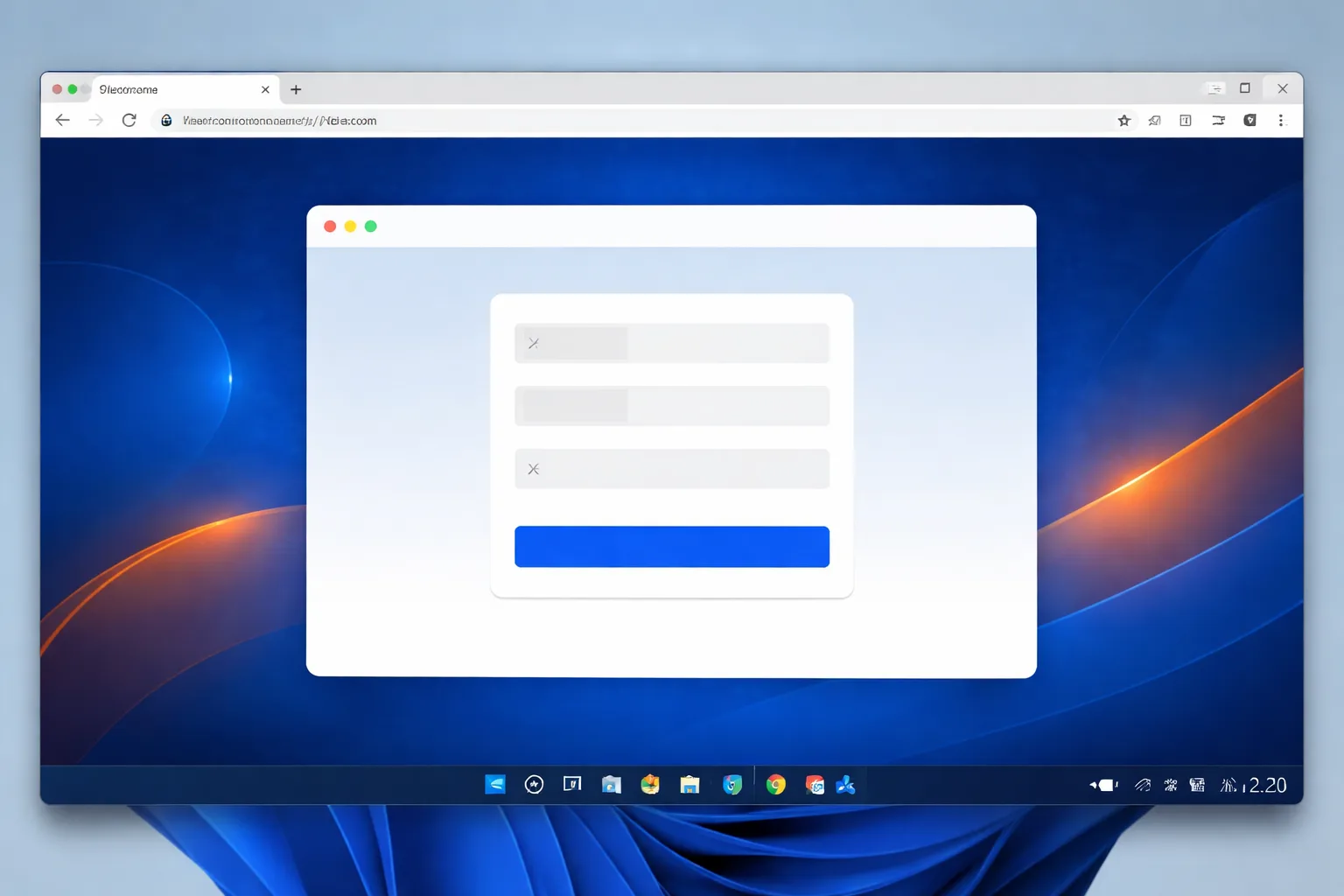
Task: Click the middle form input field
Action: tap(672, 406)
